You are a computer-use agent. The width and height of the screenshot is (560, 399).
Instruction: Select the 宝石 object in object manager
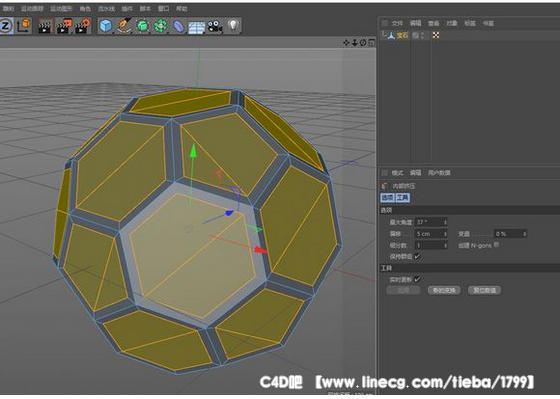(402, 35)
